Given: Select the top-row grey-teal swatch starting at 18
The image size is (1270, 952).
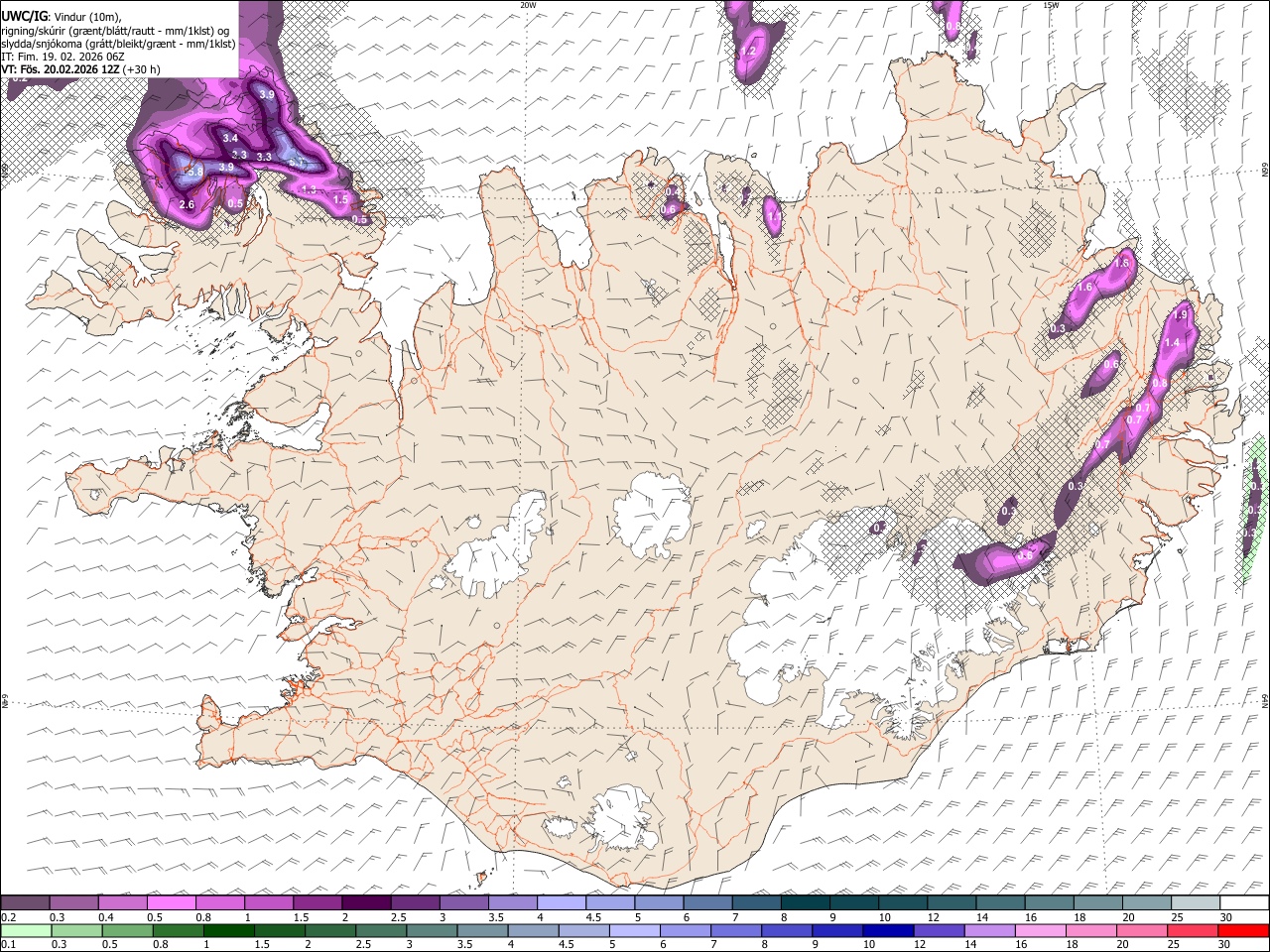Looking at the screenshot, I should pyautogui.click(x=1096, y=903).
